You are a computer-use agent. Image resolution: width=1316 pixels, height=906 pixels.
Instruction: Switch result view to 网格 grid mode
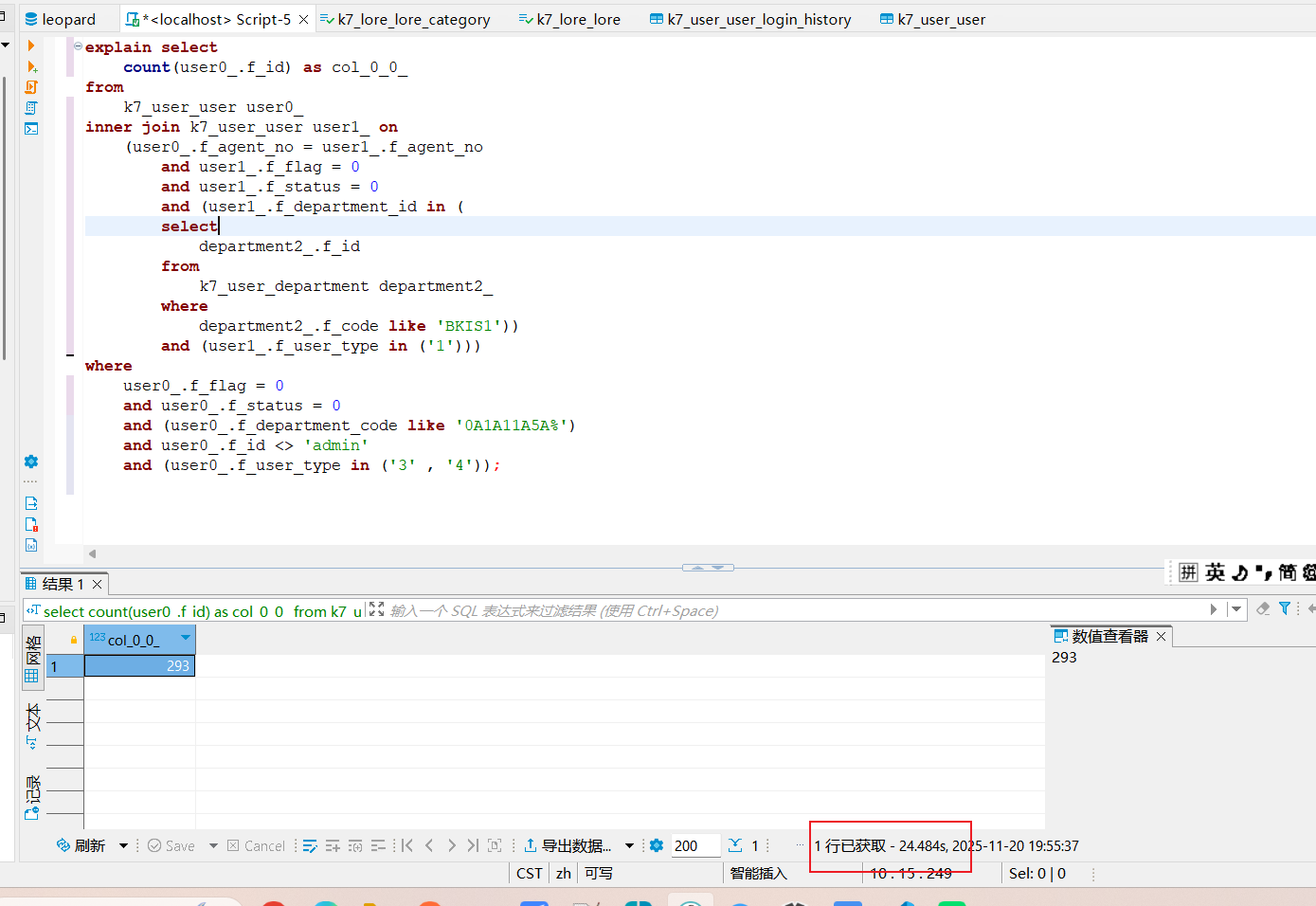point(32,659)
